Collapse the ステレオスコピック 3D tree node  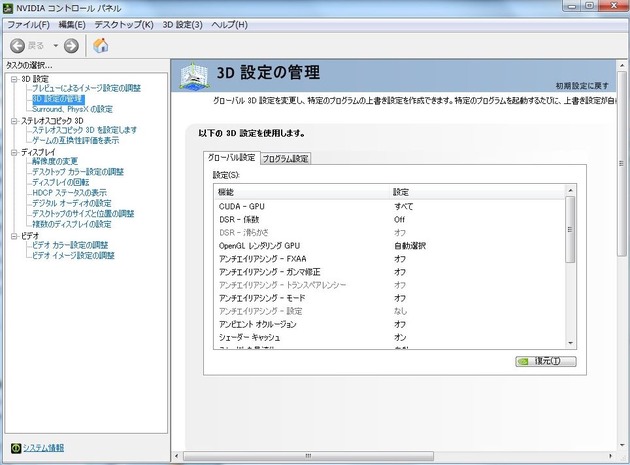(x=14, y=121)
